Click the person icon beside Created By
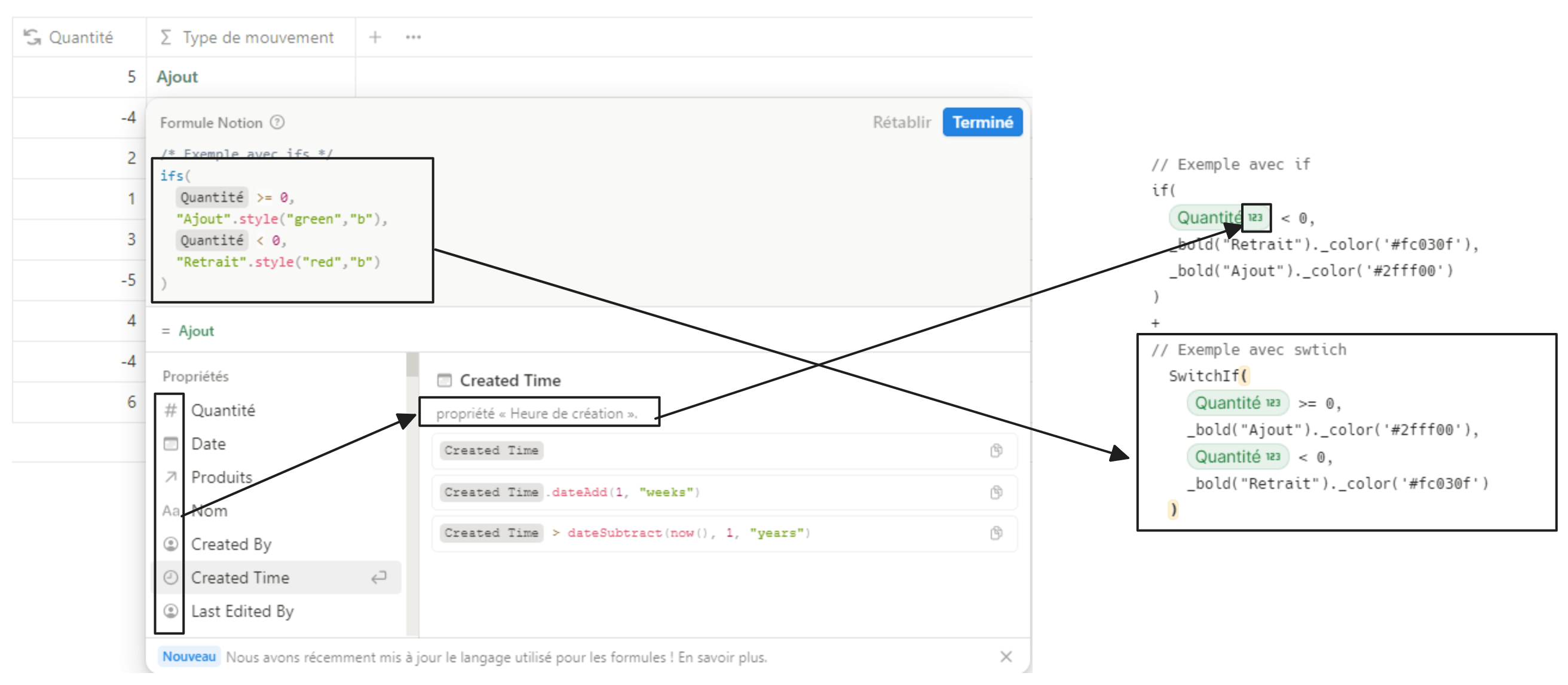Viewport: 1568px width, 685px height. pos(171,544)
